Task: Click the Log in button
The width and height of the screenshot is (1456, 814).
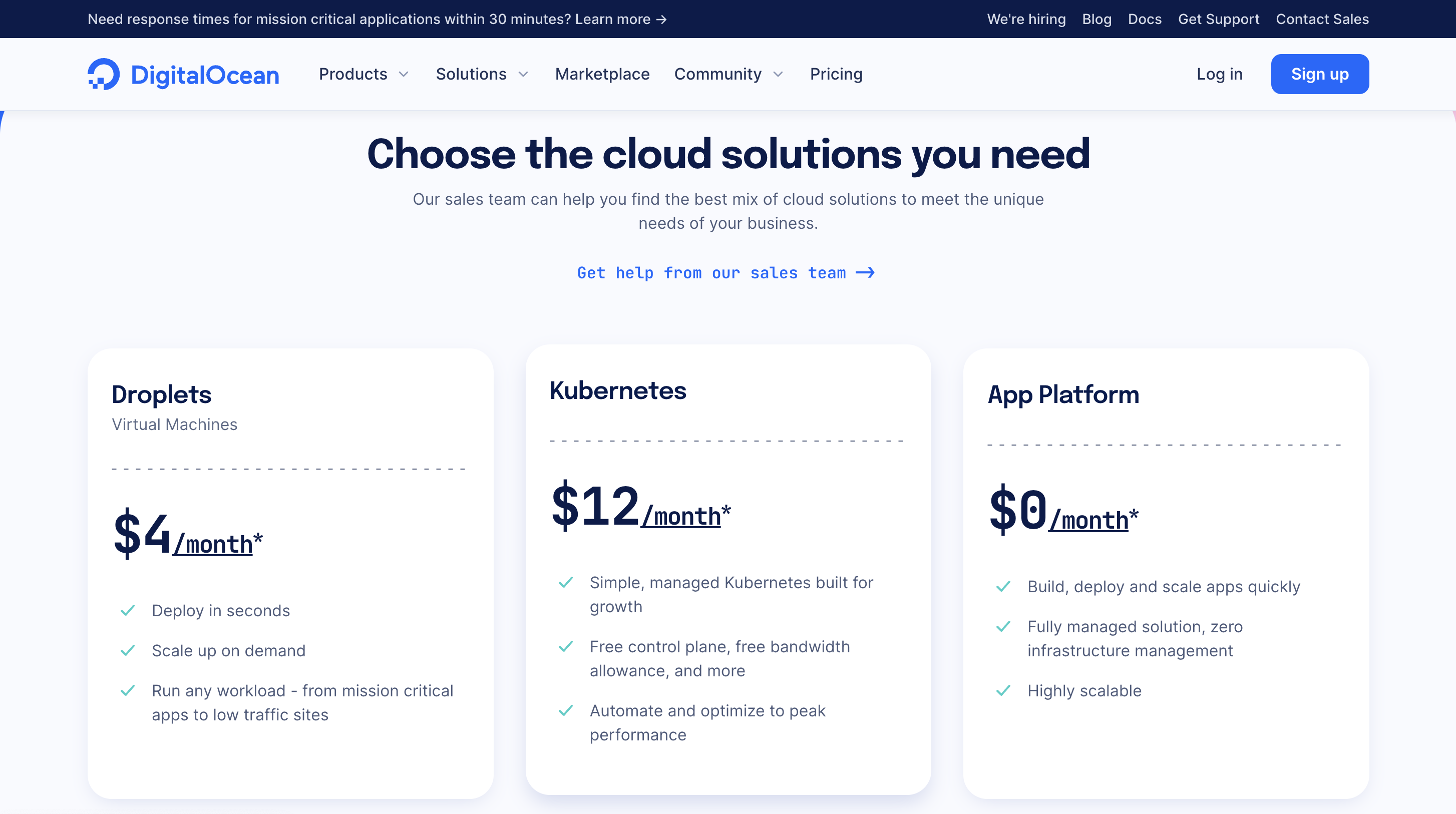Action: click(1219, 74)
